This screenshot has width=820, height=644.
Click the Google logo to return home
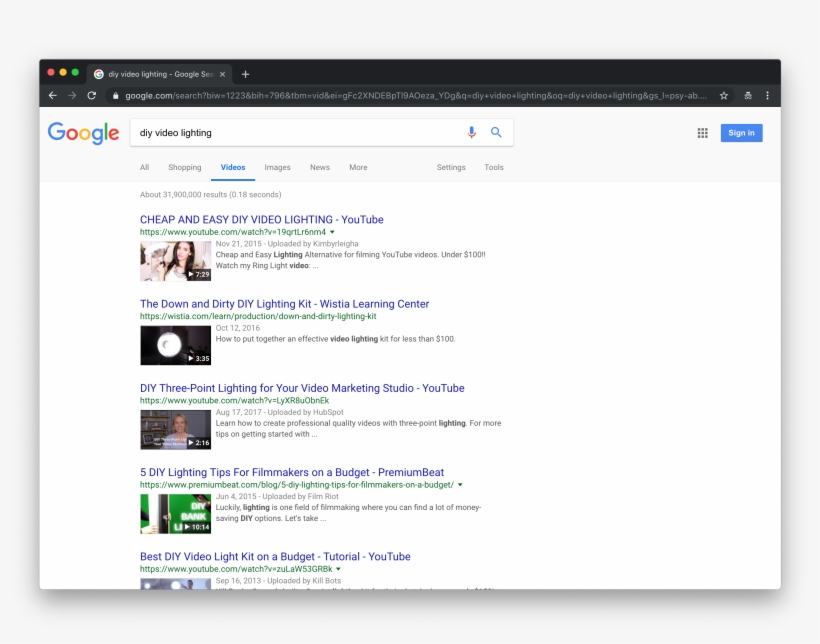click(83, 132)
